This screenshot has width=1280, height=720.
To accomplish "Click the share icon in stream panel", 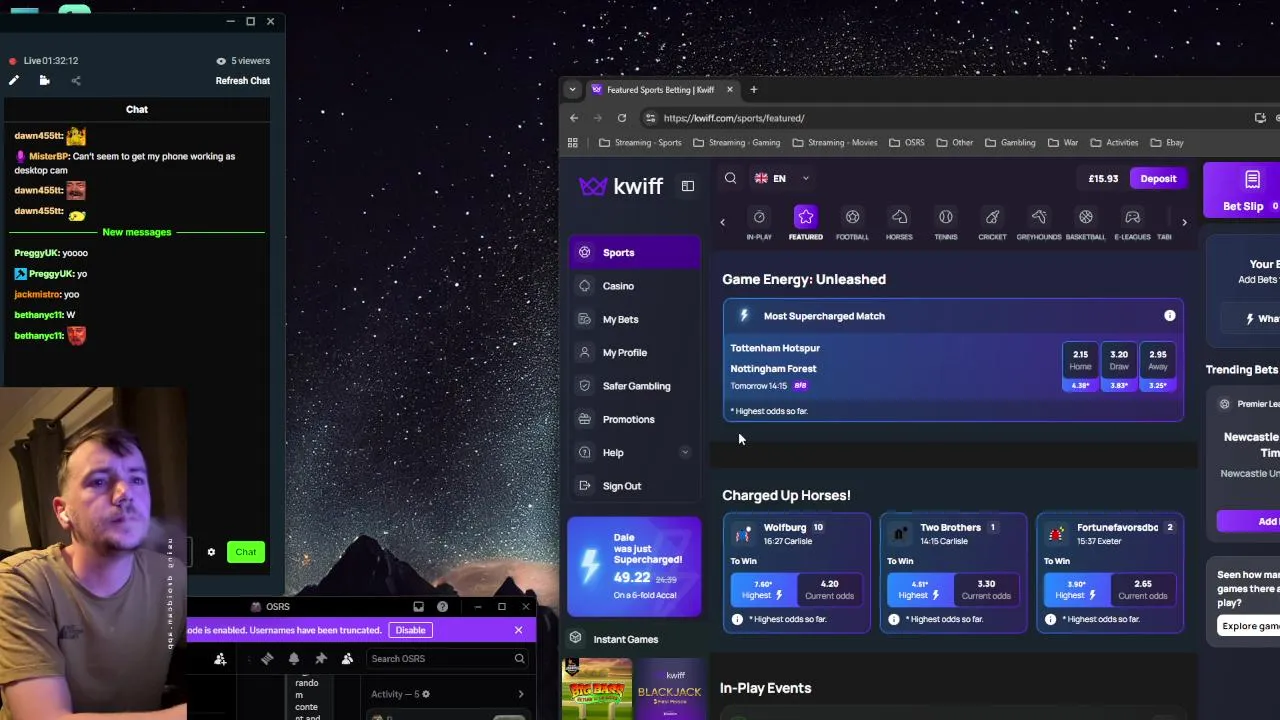I will tap(76, 81).
